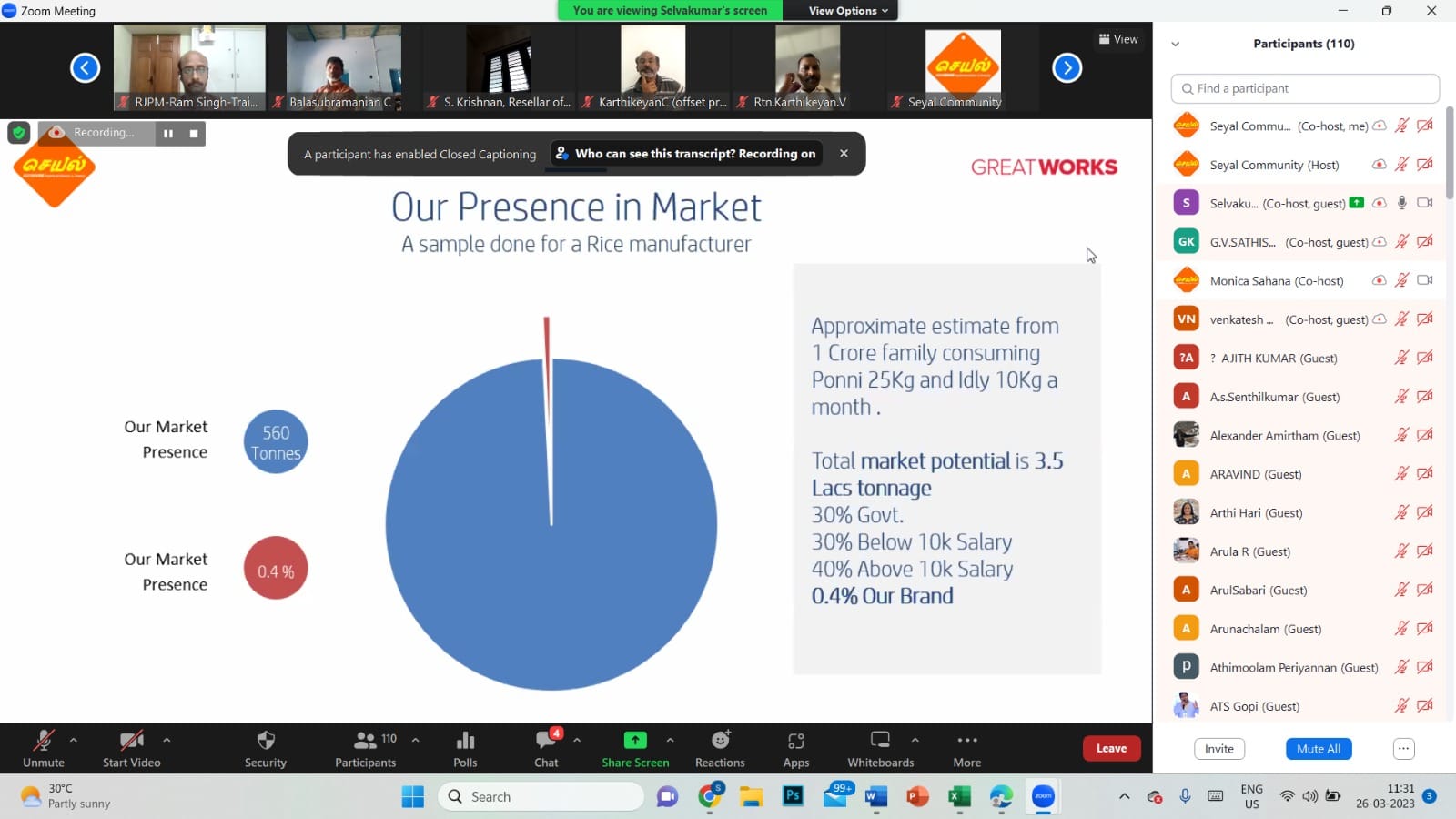The image size is (1456, 819).
Task: Open the Security shield icon
Action: pos(266,741)
